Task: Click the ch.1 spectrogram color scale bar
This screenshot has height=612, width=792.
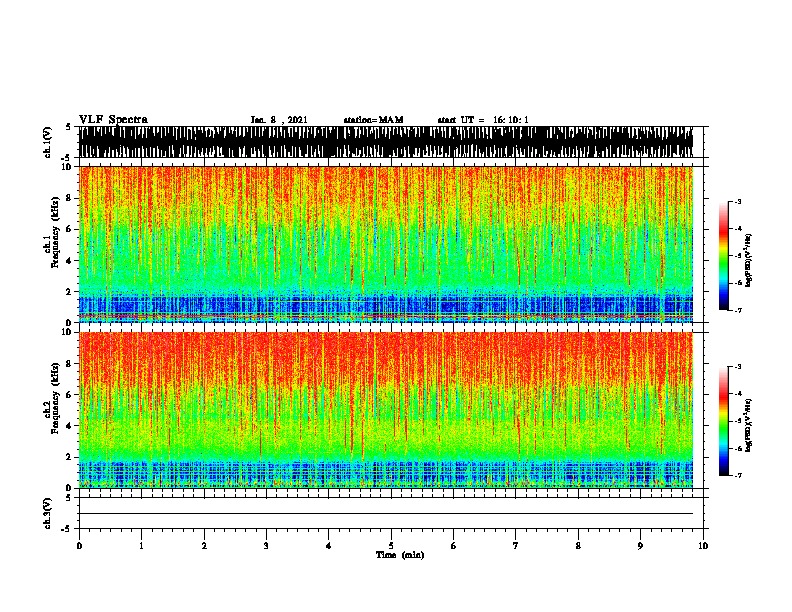Action: click(724, 256)
